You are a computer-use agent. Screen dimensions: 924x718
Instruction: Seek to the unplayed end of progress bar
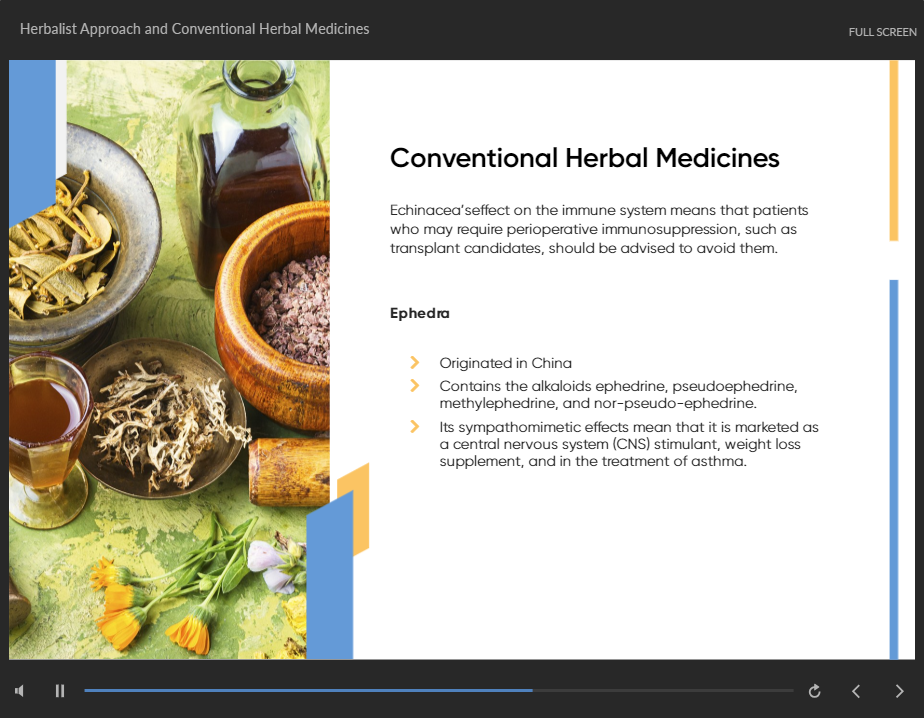pyautogui.click(x=700, y=690)
